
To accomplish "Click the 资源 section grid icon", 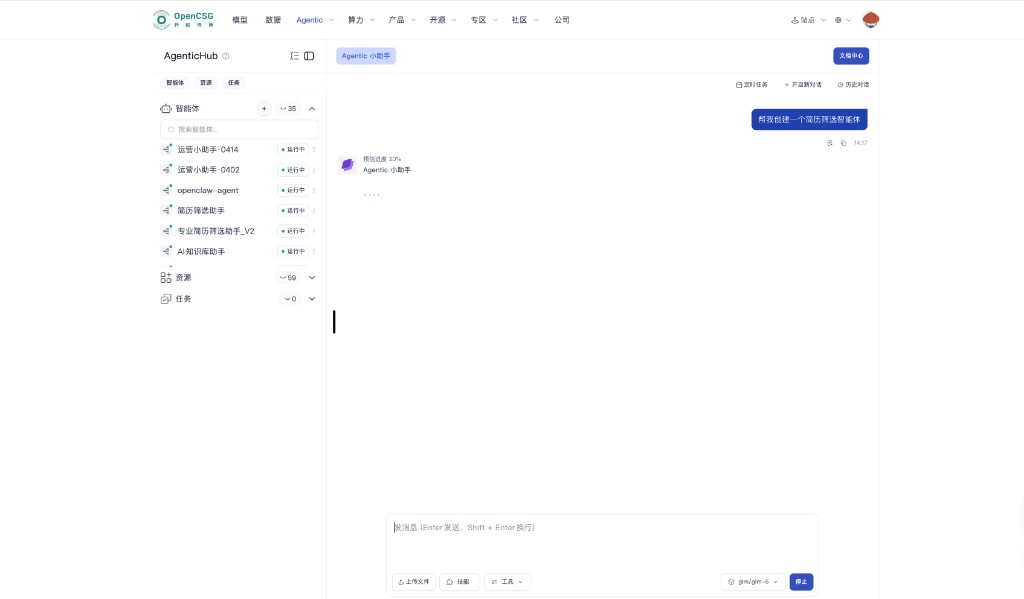I will [x=166, y=278].
